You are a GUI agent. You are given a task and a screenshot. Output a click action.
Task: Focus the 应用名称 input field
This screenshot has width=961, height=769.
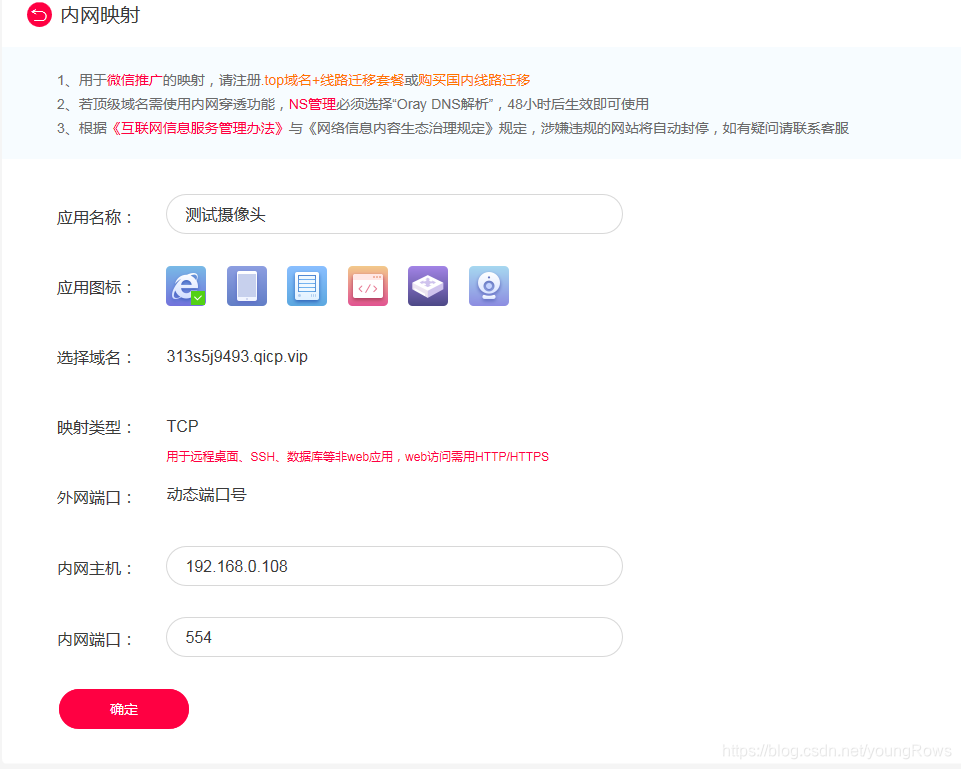(x=394, y=214)
